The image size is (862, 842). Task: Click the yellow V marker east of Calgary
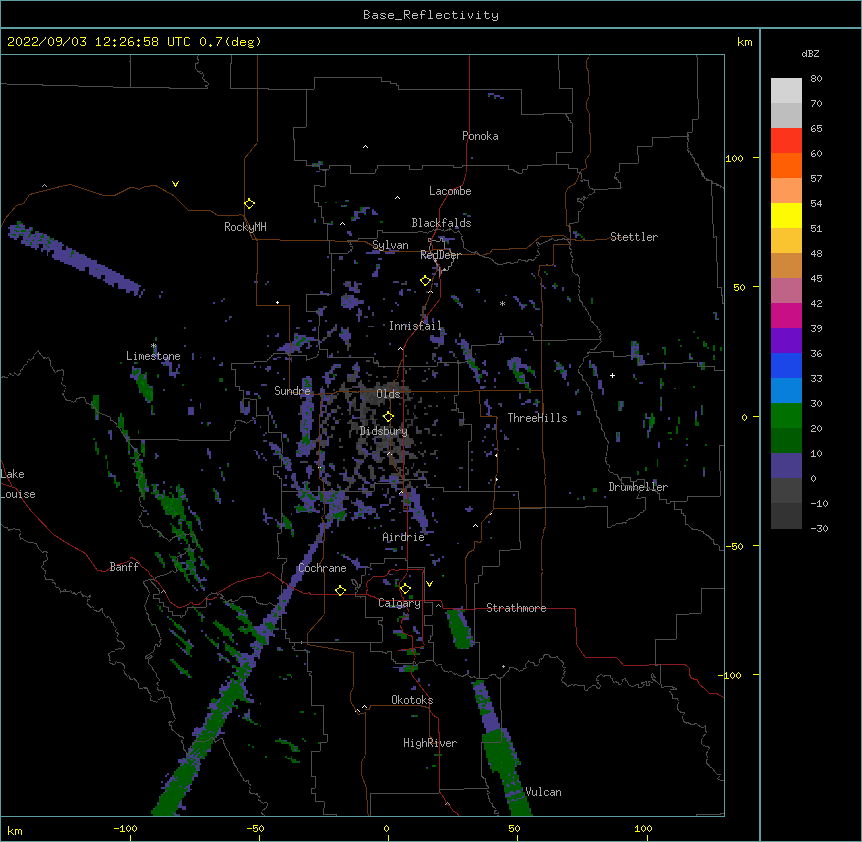click(x=429, y=584)
